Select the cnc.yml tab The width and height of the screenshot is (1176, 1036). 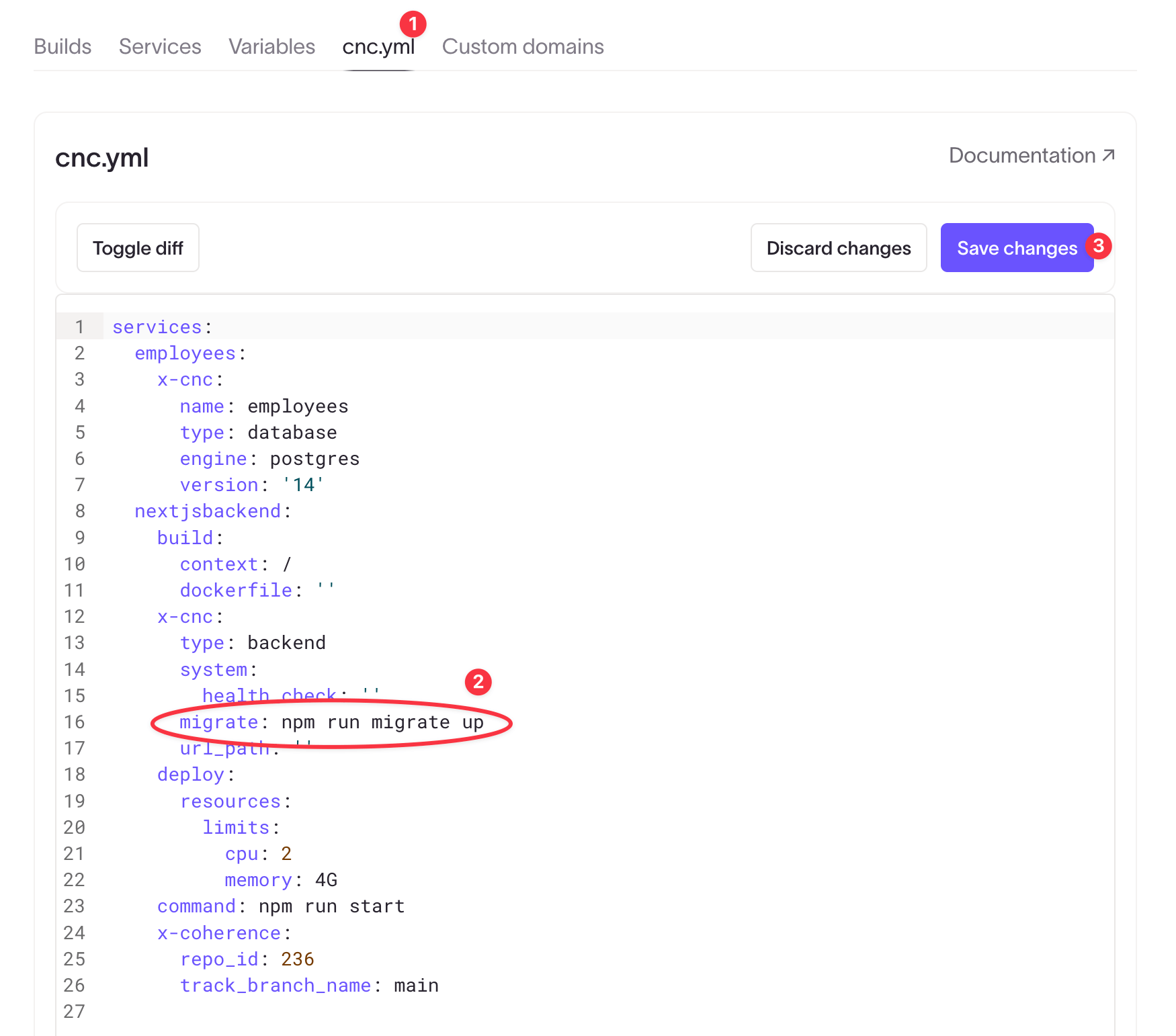[378, 46]
